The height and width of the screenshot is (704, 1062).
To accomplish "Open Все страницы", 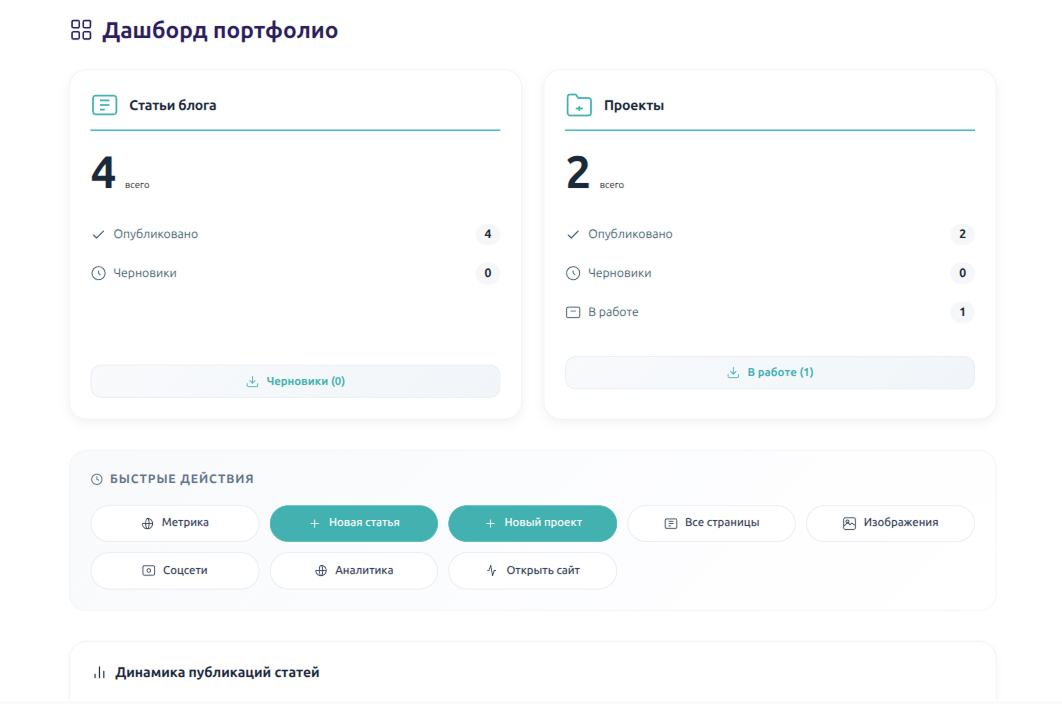I will (711, 523).
